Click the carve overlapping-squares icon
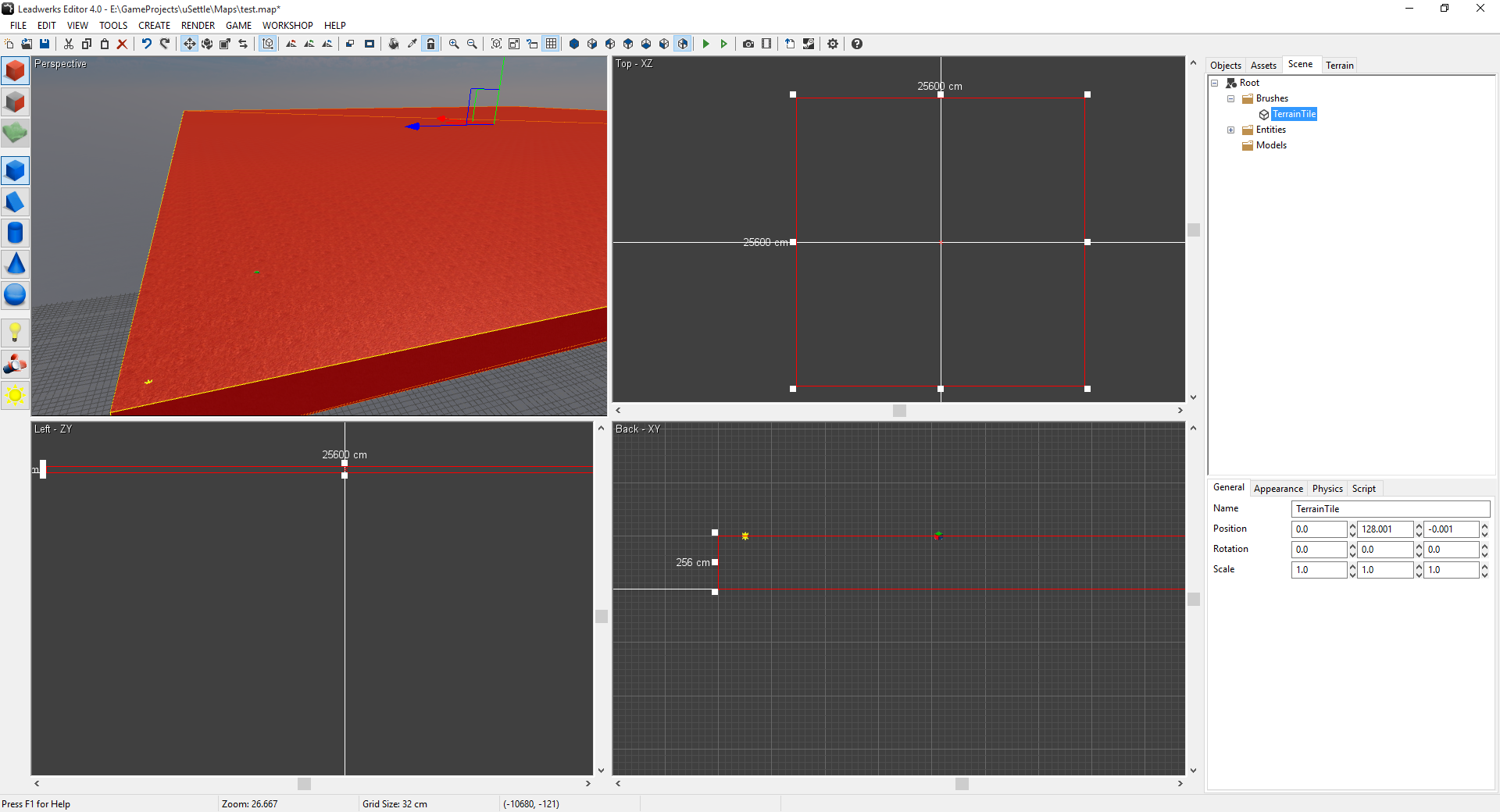The width and height of the screenshot is (1500, 812). pyautogui.click(x=351, y=44)
